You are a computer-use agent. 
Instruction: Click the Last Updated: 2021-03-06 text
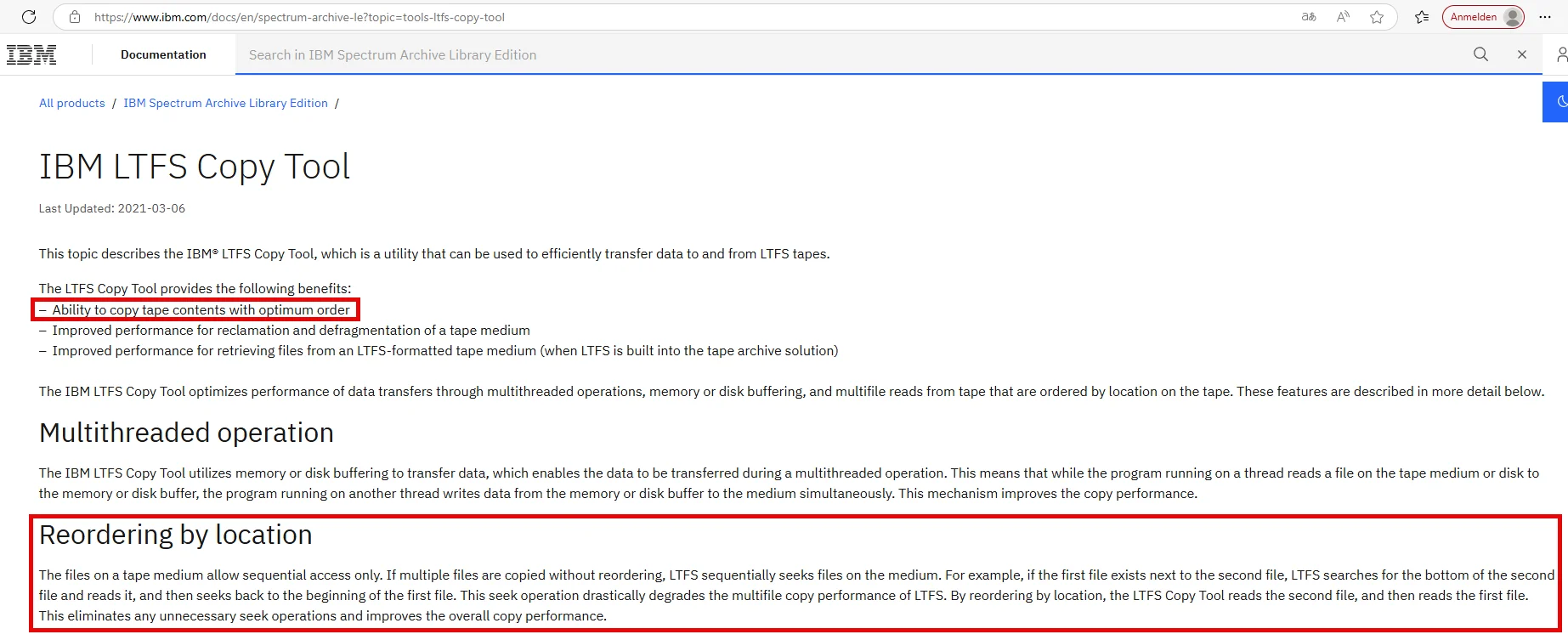[112, 208]
